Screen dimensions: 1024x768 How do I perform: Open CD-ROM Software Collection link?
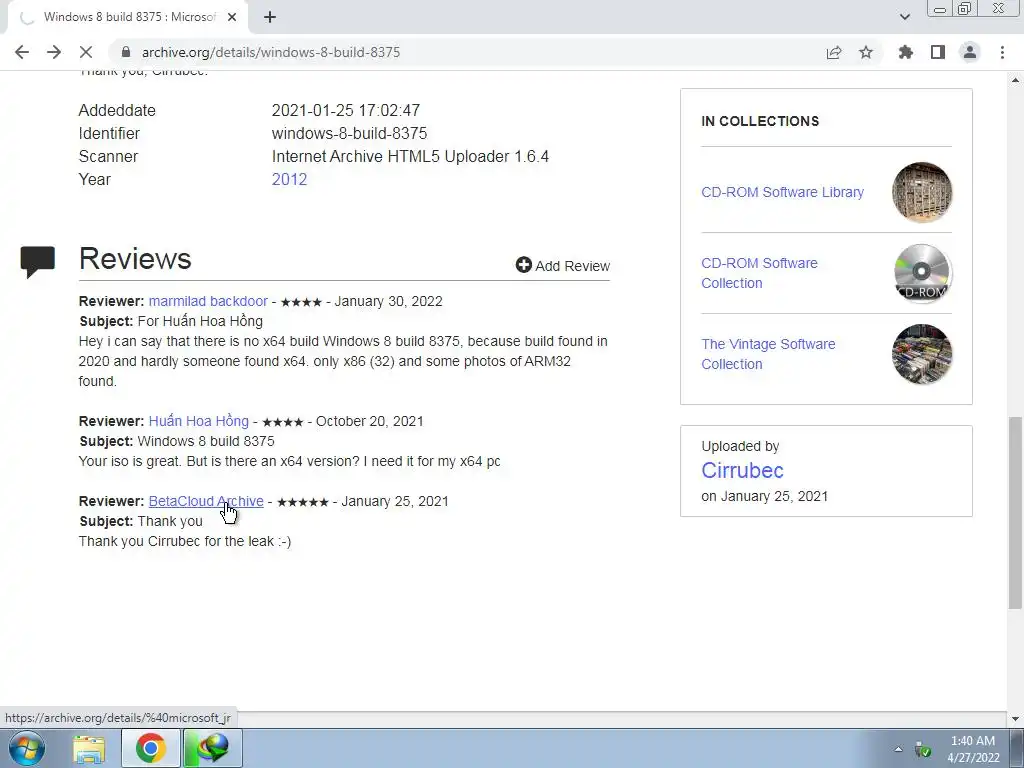[760, 273]
